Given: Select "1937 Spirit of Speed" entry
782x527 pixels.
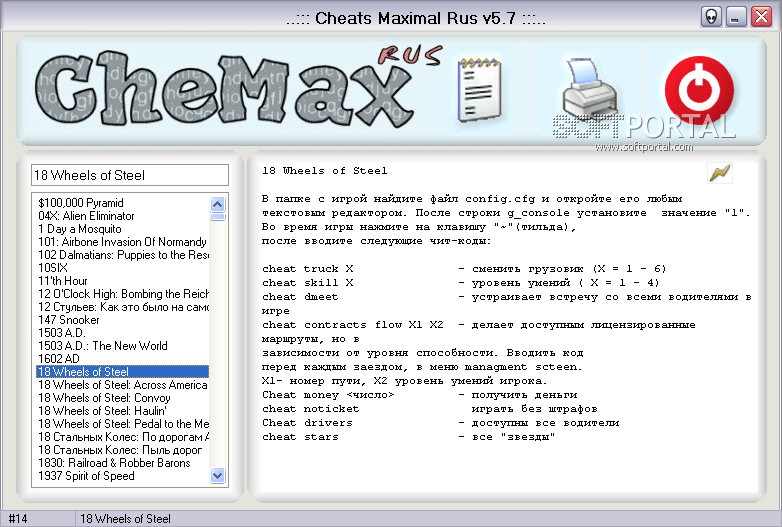Looking at the screenshot, I should click(x=123, y=475).
